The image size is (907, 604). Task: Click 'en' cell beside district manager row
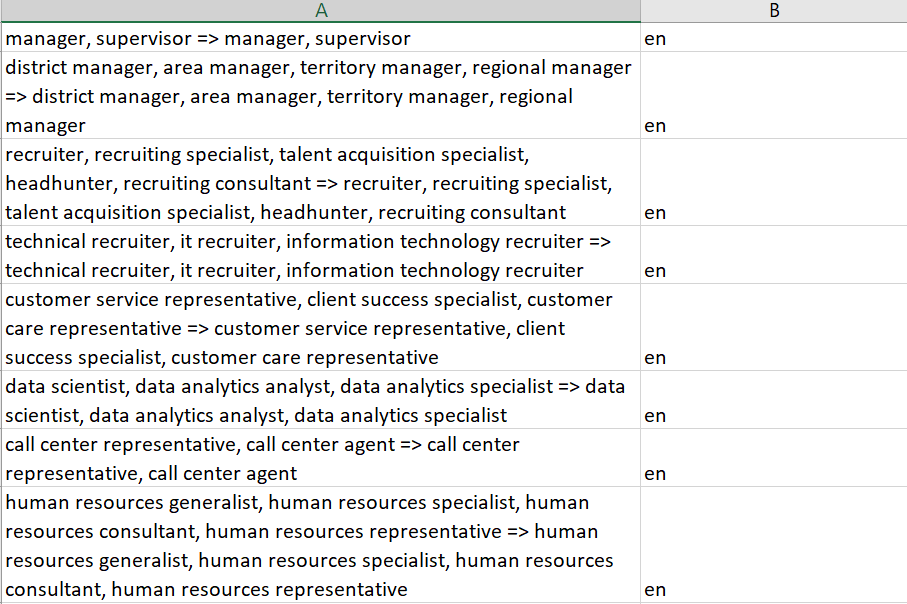774,95
